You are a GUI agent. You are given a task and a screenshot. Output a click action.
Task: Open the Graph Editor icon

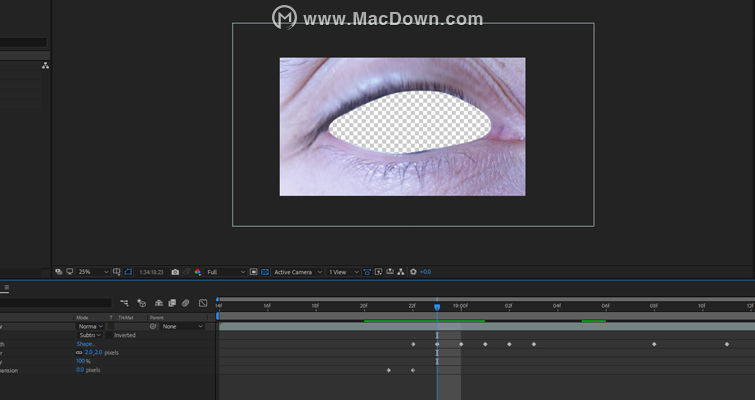click(x=203, y=303)
